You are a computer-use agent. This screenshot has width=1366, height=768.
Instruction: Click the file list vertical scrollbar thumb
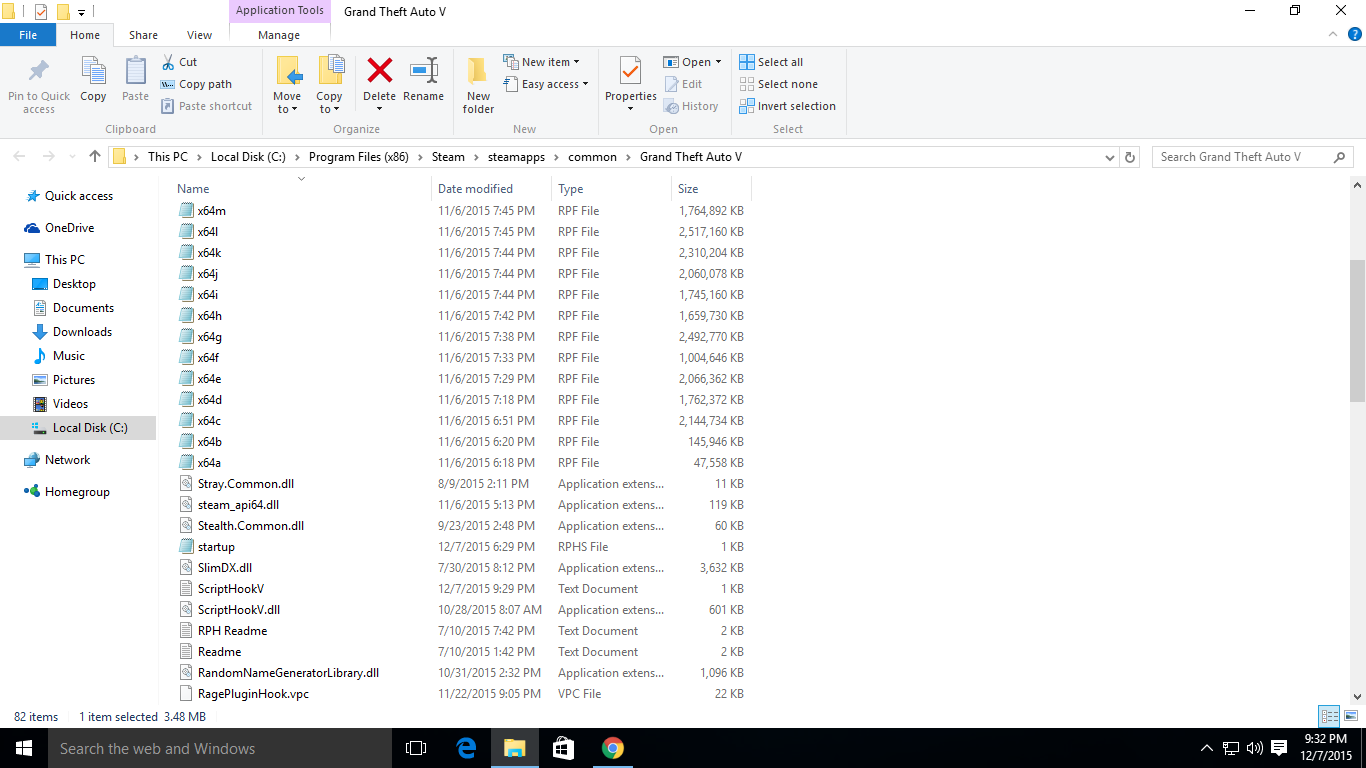point(1357,332)
